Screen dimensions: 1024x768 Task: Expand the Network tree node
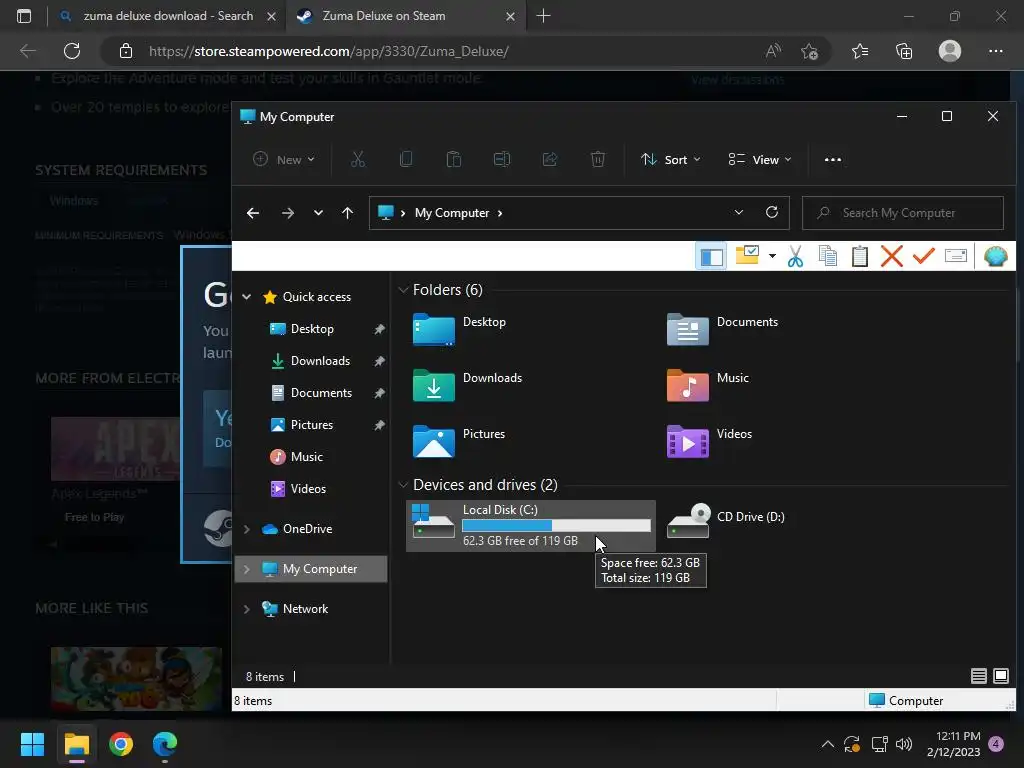click(247, 609)
